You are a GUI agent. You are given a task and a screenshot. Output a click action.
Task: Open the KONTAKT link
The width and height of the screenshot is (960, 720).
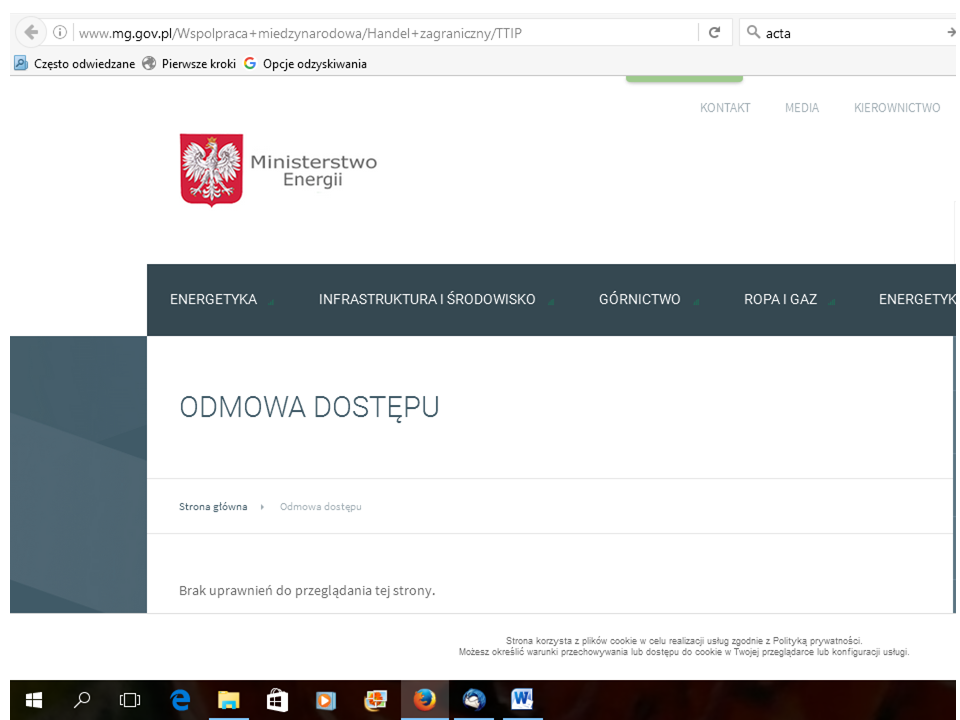(725, 108)
